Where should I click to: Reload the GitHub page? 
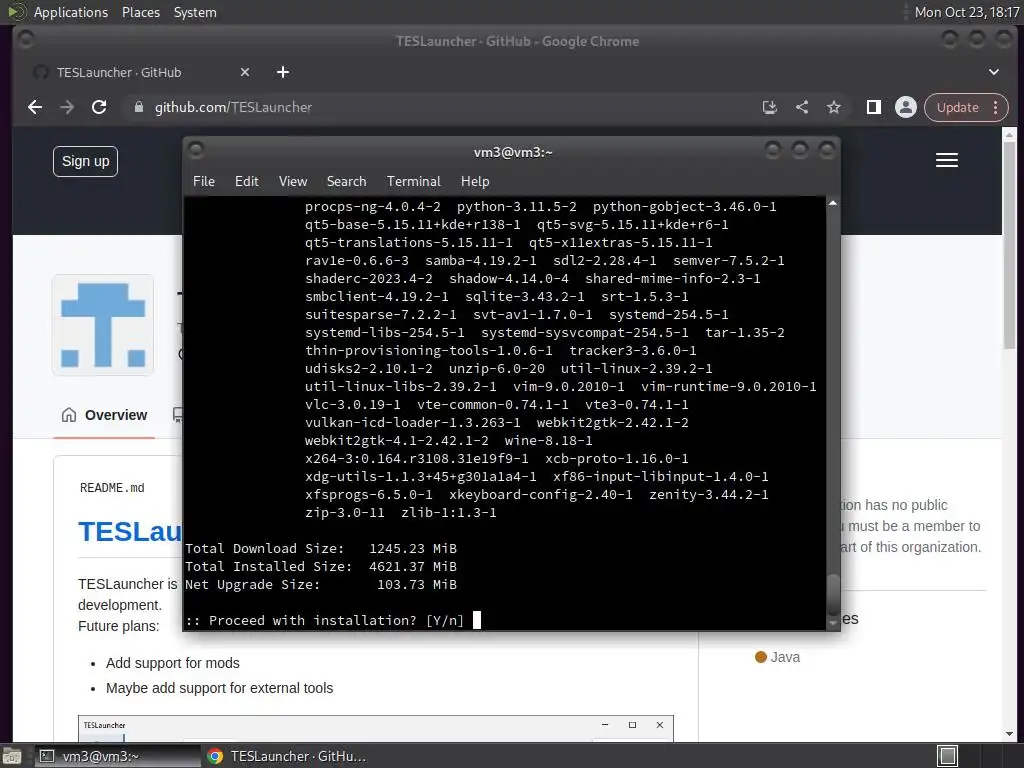[99, 107]
